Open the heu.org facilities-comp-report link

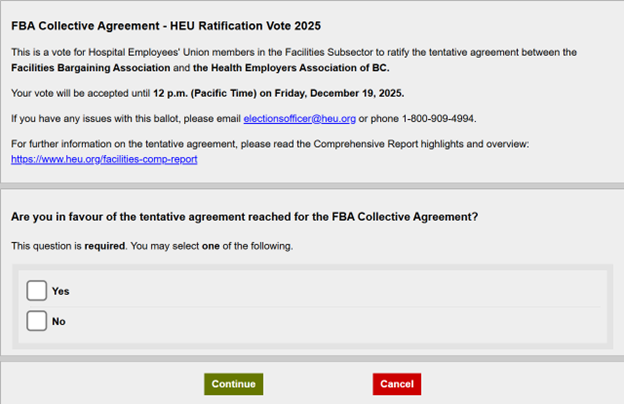click(x=104, y=159)
